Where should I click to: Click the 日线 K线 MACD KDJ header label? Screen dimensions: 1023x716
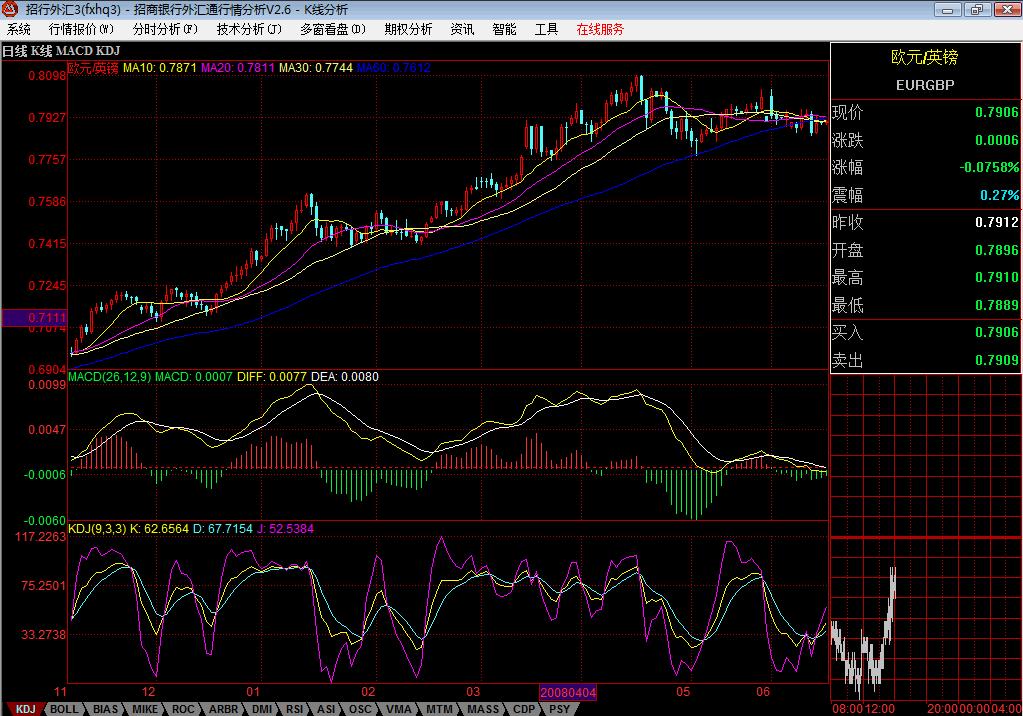61,51
